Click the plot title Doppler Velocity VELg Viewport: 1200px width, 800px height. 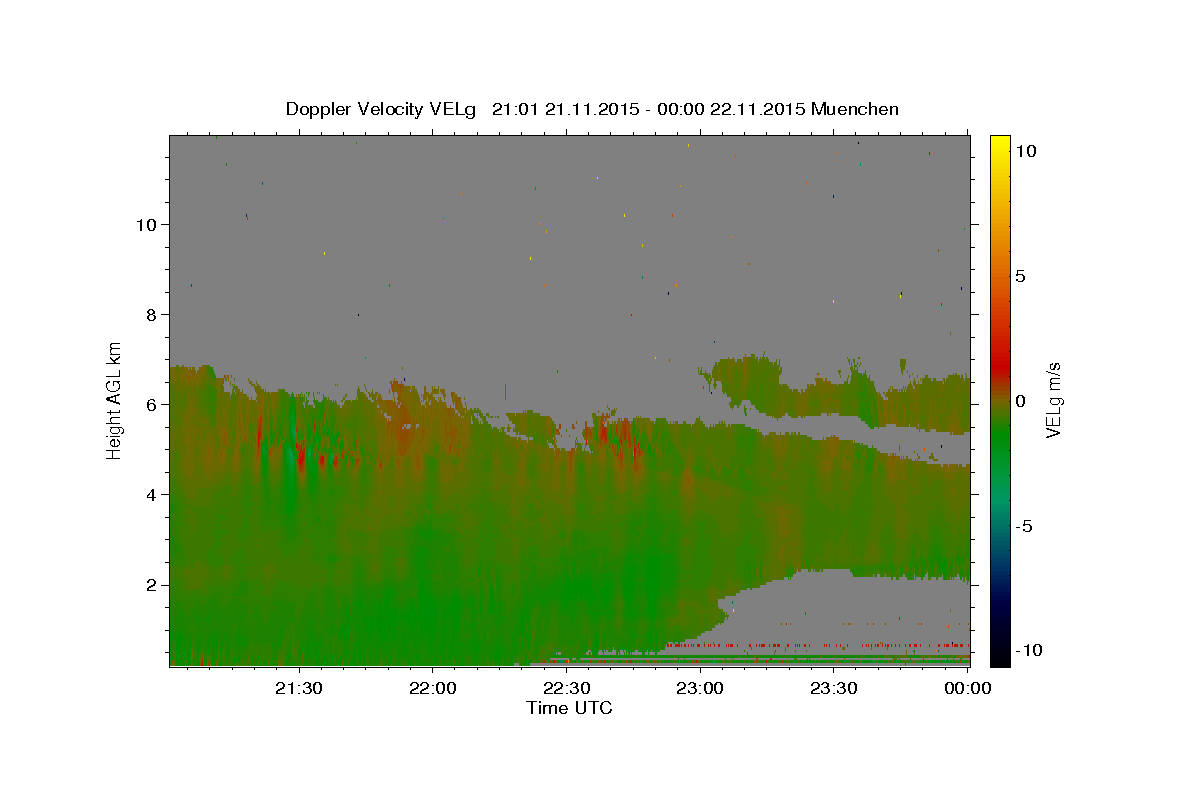(x=382, y=109)
